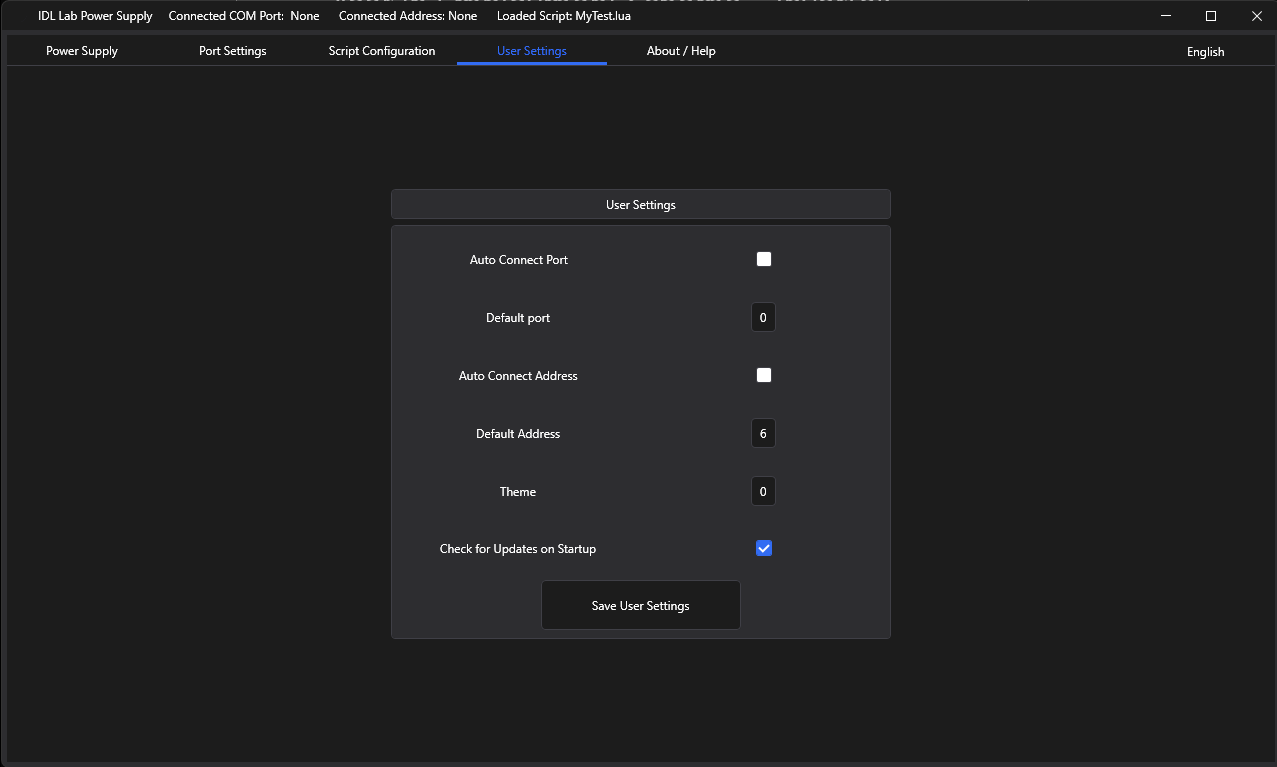Enable the Auto Connect Port checkbox
The width and height of the screenshot is (1277, 767).
(x=764, y=259)
